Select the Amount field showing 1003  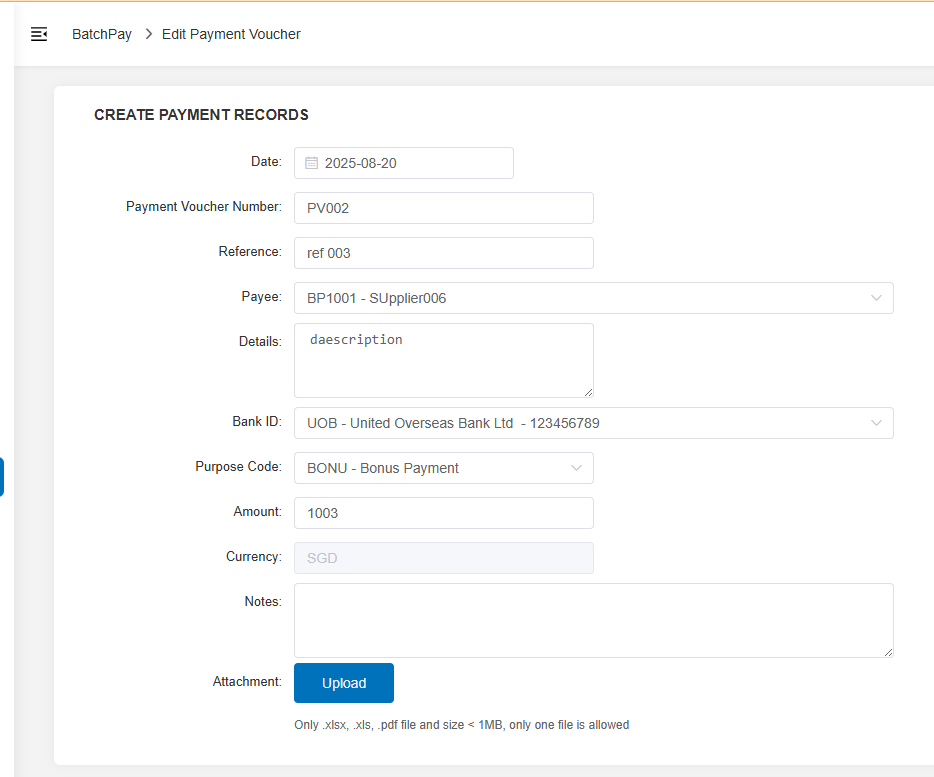click(x=443, y=513)
